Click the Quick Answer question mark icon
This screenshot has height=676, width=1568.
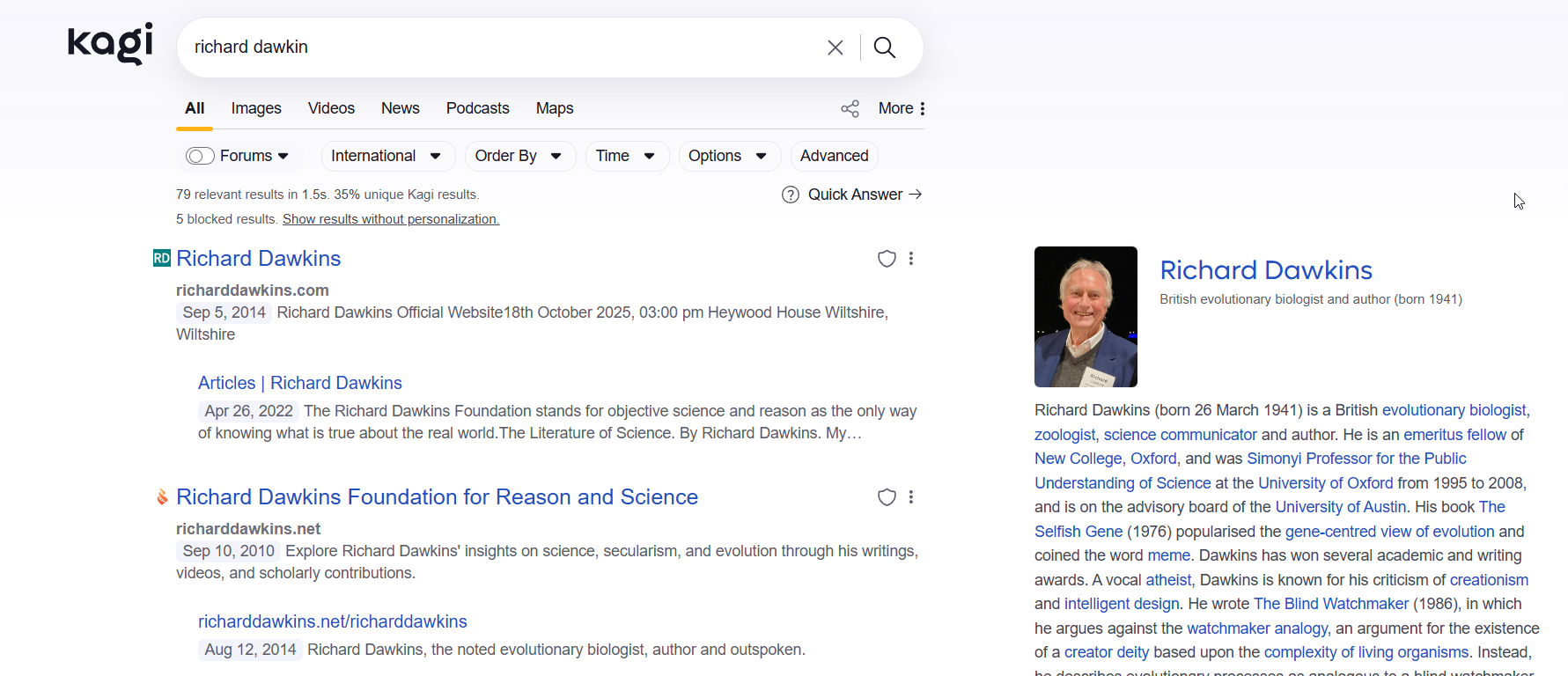[x=791, y=195]
